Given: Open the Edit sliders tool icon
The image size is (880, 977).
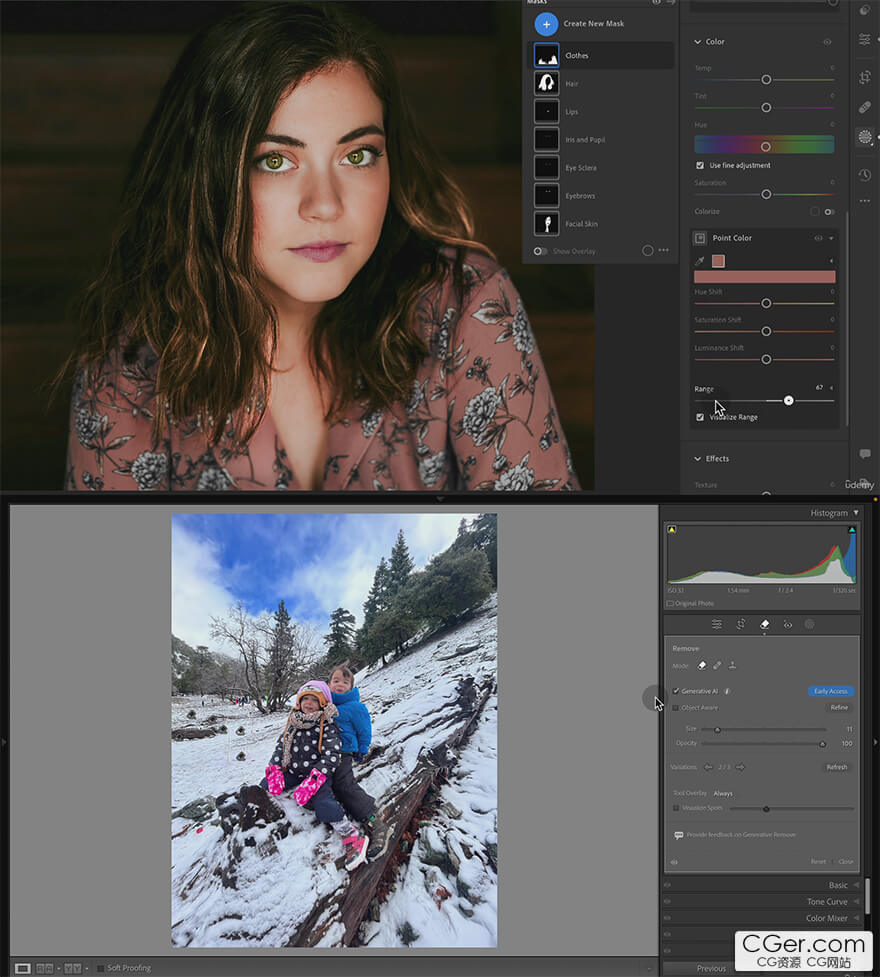Looking at the screenshot, I should [717, 624].
